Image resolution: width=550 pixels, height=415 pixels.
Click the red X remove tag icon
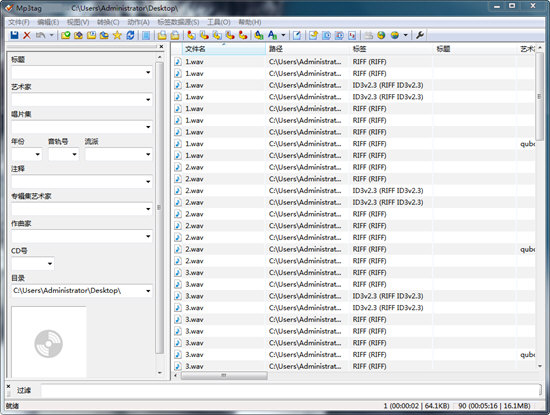coord(27,35)
